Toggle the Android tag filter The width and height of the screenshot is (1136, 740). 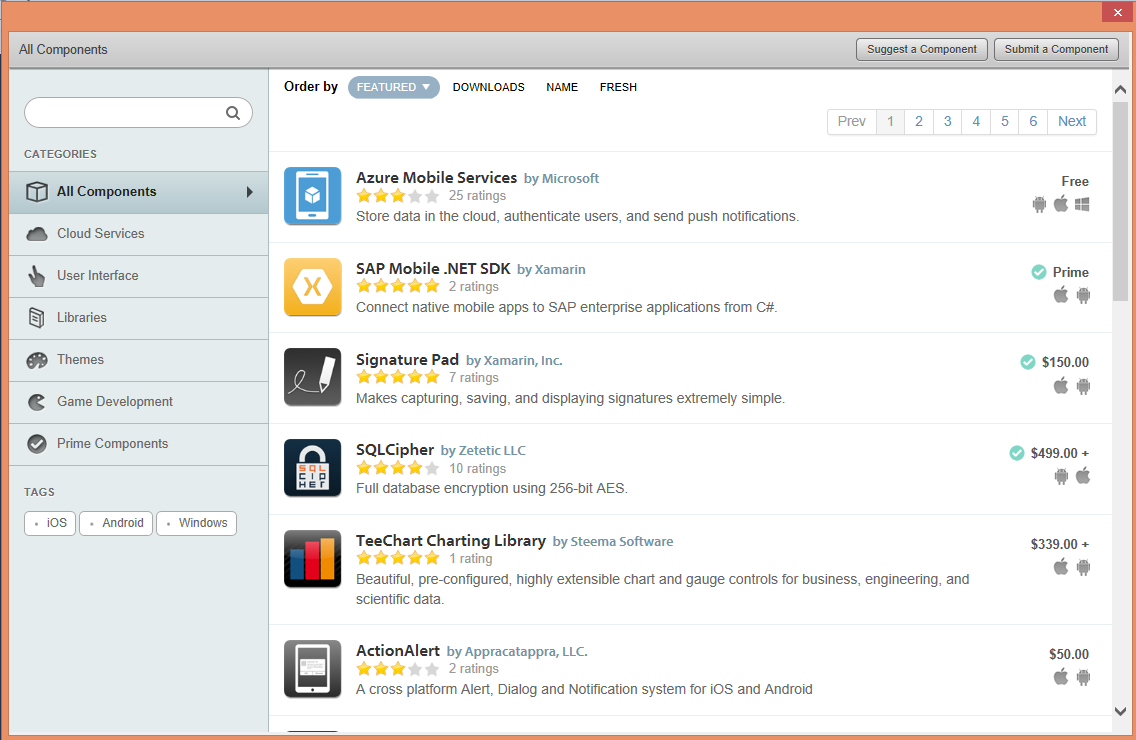click(x=116, y=523)
